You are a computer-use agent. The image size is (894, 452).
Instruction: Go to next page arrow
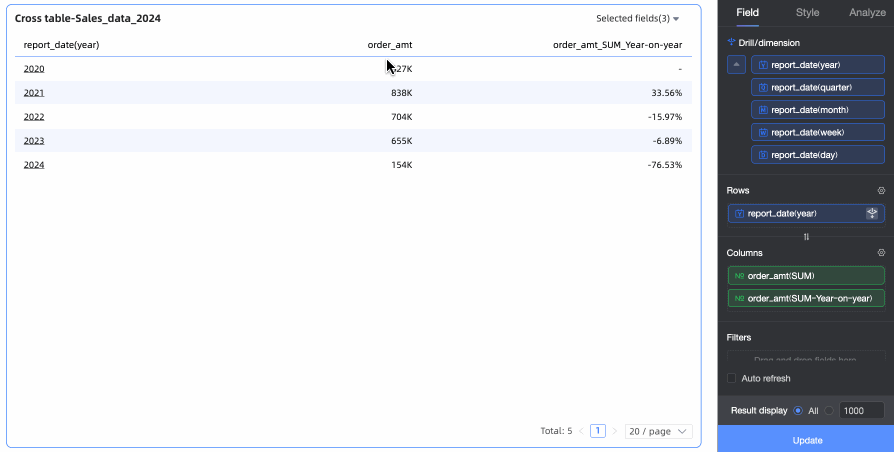(x=615, y=431)
